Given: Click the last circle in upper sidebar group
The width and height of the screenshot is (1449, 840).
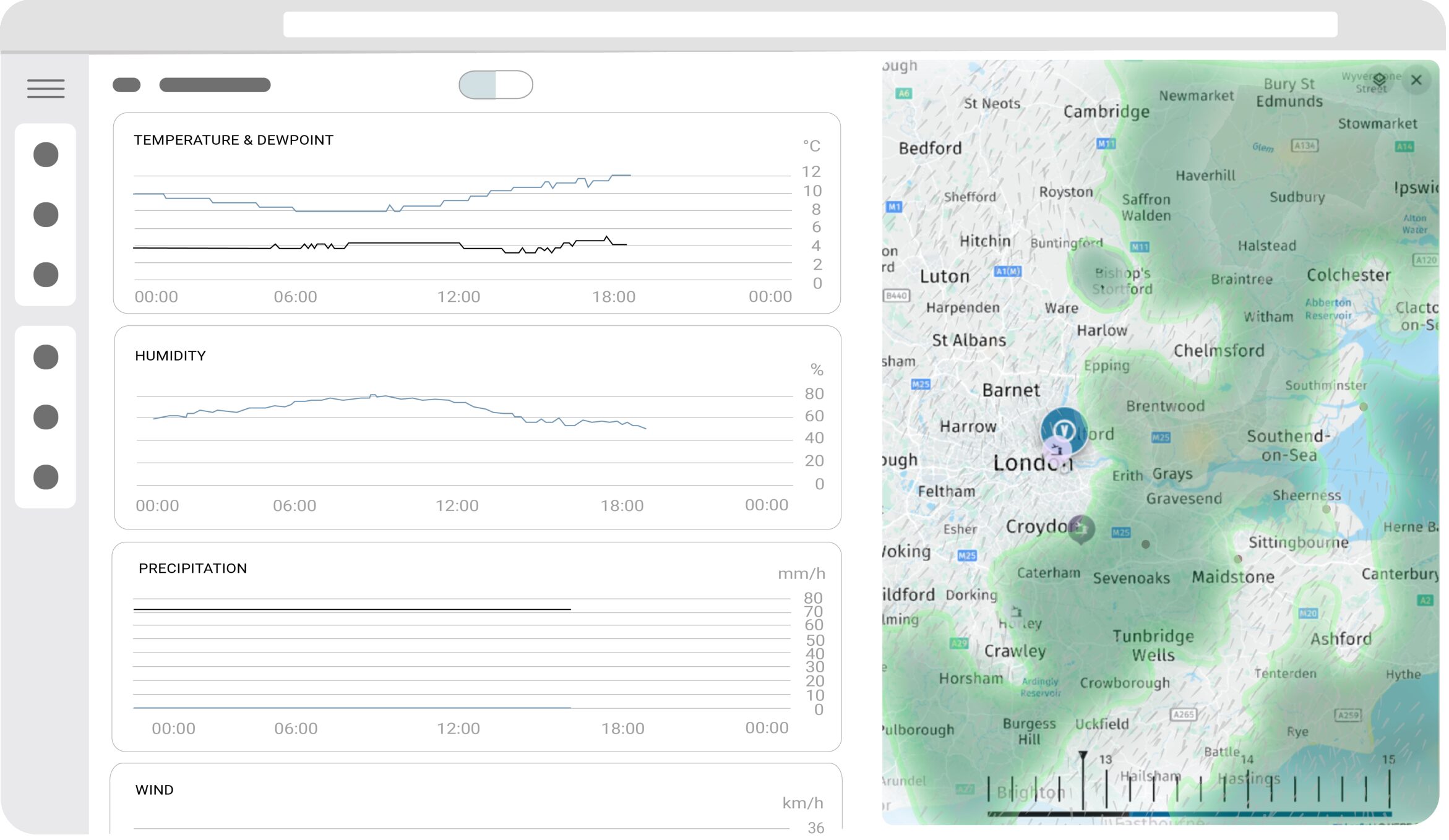Looking at the screenshot, I should tap(46, 275).
